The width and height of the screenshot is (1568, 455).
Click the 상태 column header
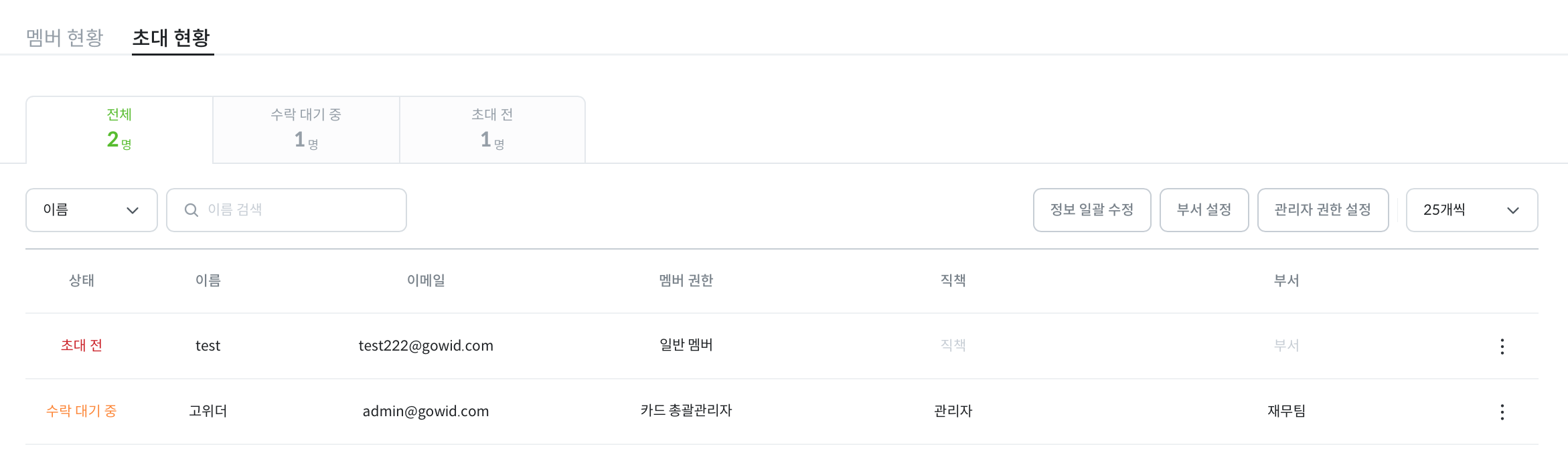(x=82, y=280)
